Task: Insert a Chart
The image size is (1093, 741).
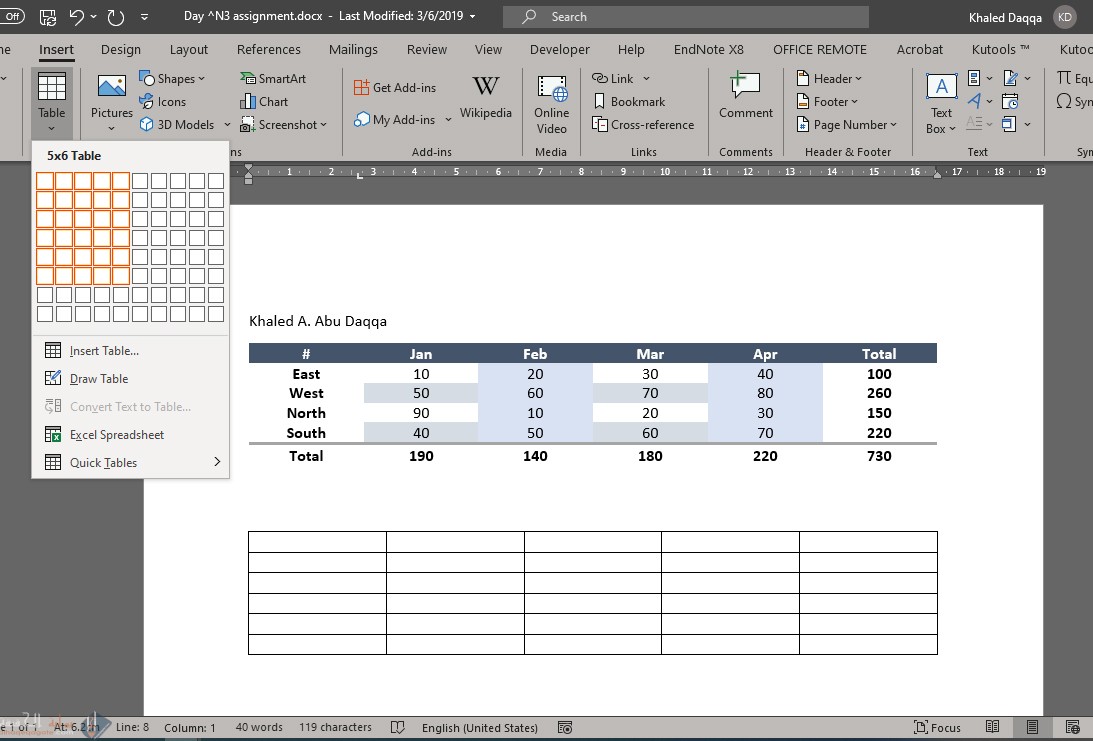Action: click(x=264, y=101)
